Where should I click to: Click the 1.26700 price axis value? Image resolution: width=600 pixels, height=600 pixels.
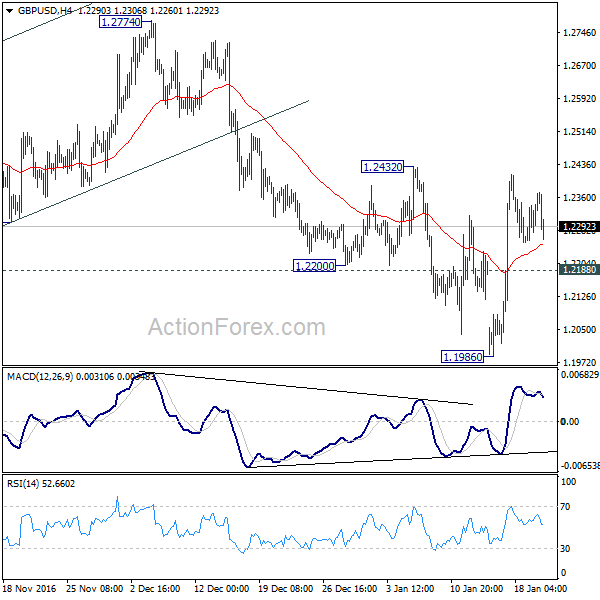point(579,66)
